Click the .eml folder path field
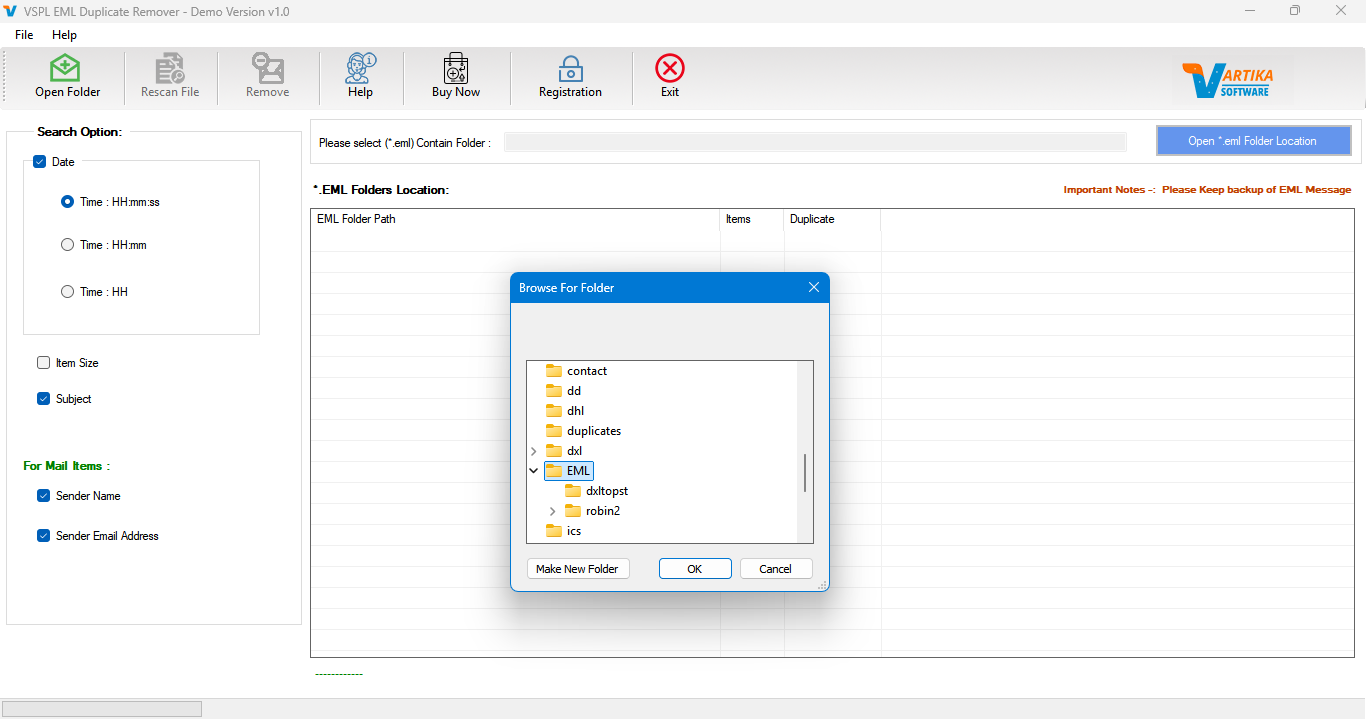Screen dimensions: 1366x720 tap(815, 142)
